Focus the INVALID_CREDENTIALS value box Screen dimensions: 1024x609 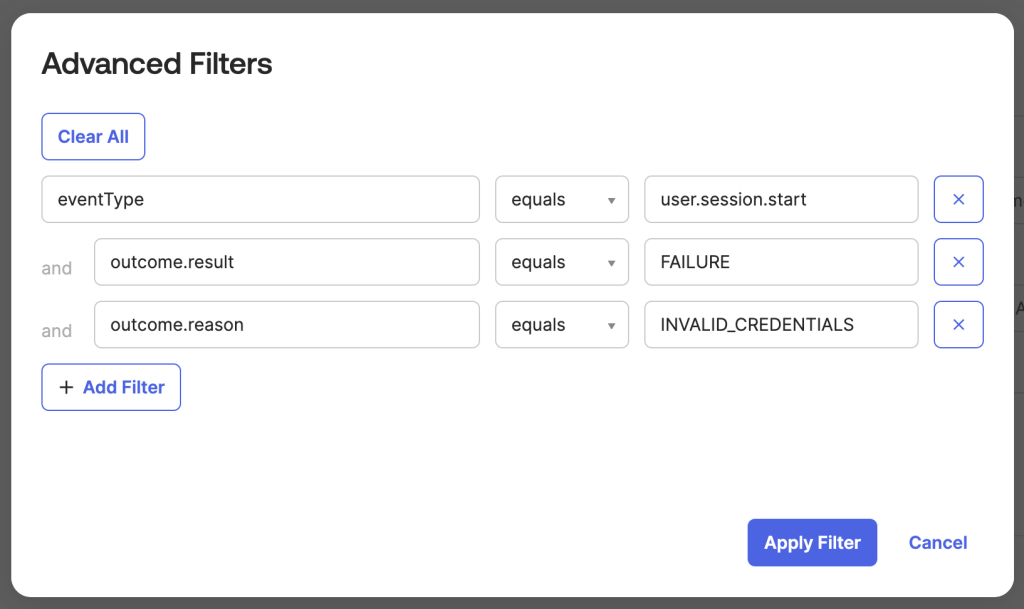pyautogui.click(x=781, y=325)
